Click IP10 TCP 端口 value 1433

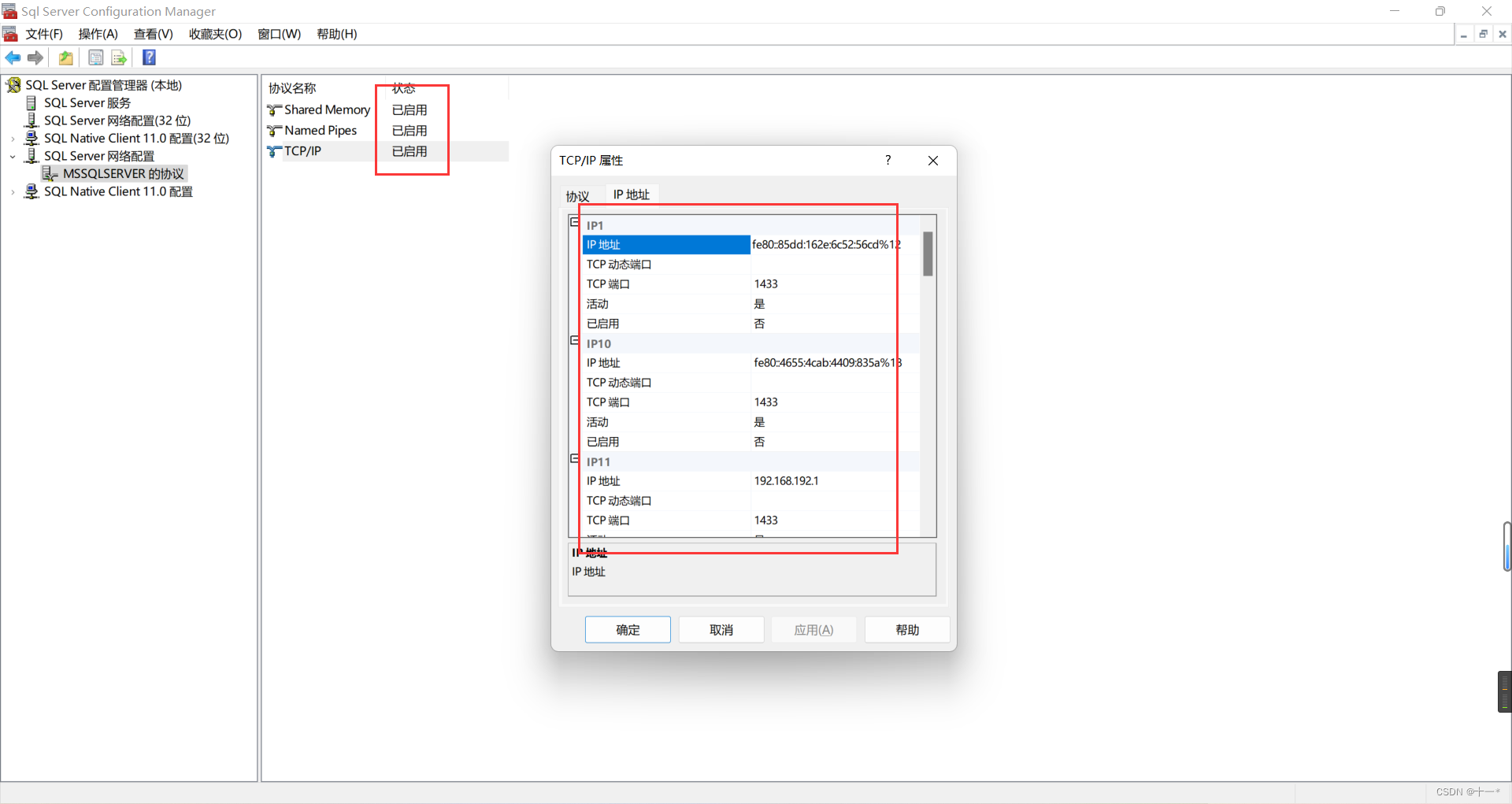pyautogui.click(x=766, y=402)
